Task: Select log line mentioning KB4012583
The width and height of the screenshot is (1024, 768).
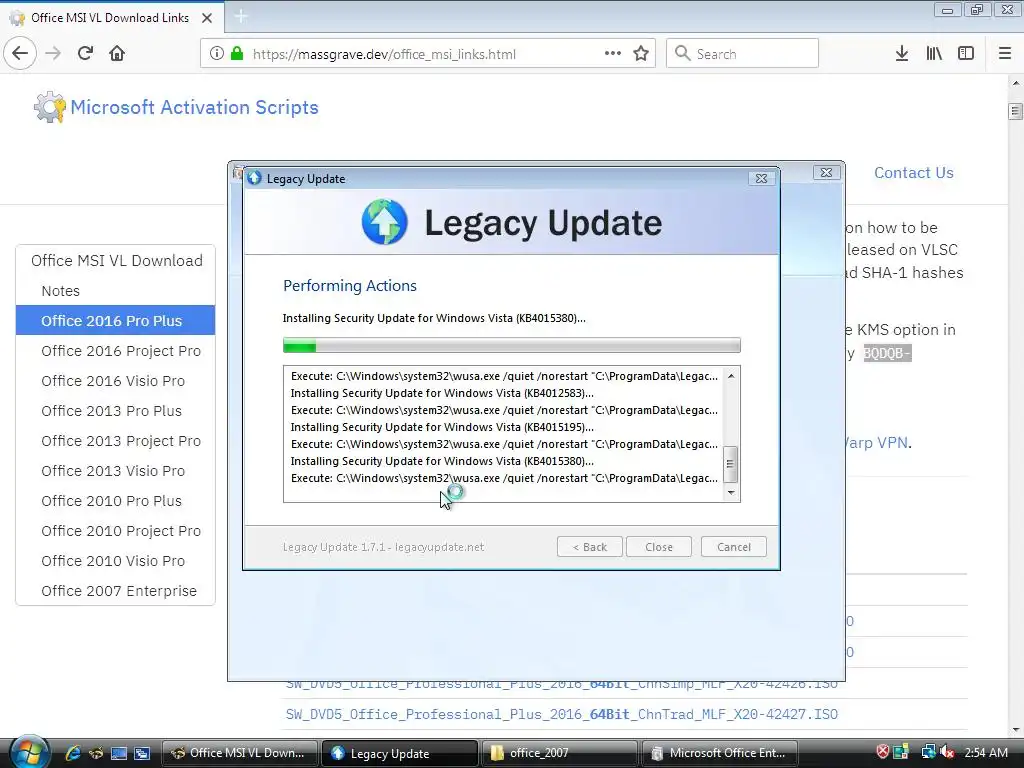Action: (442, 393)
